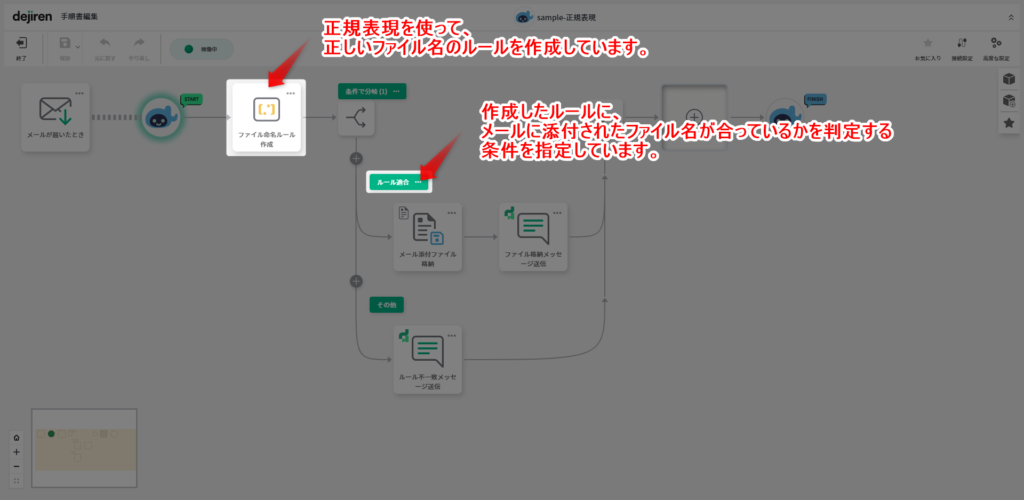Open menu dots on メールが届いたとき node

(x=79, y=93)
